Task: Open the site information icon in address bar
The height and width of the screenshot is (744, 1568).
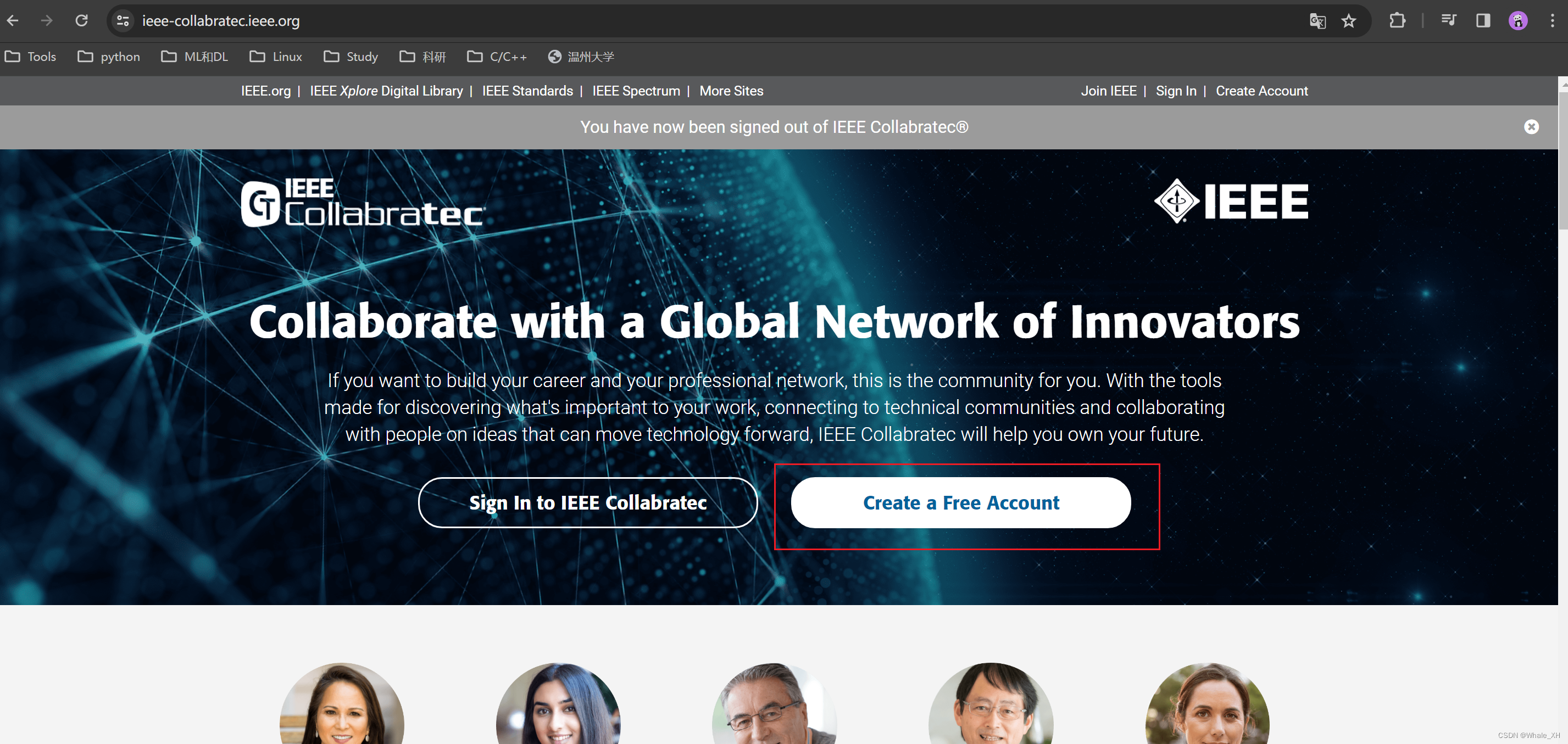Action: [123, 21]
